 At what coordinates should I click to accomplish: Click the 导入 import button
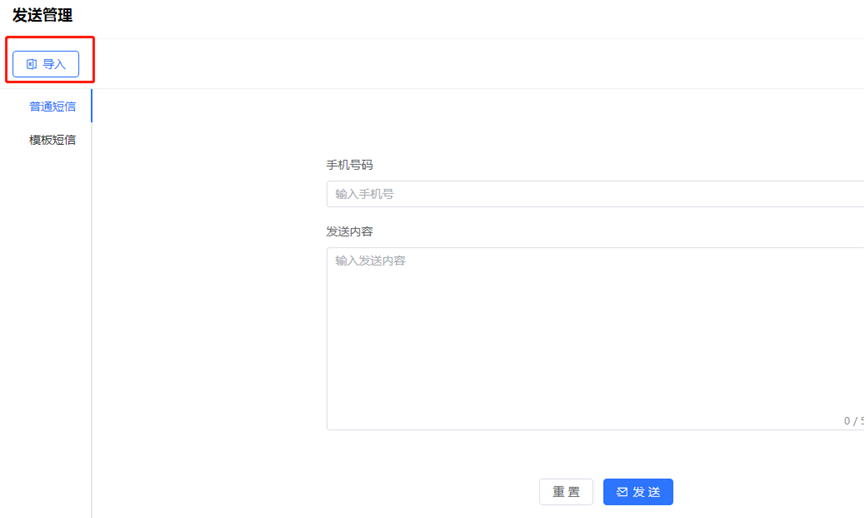(x=45, y=64)
